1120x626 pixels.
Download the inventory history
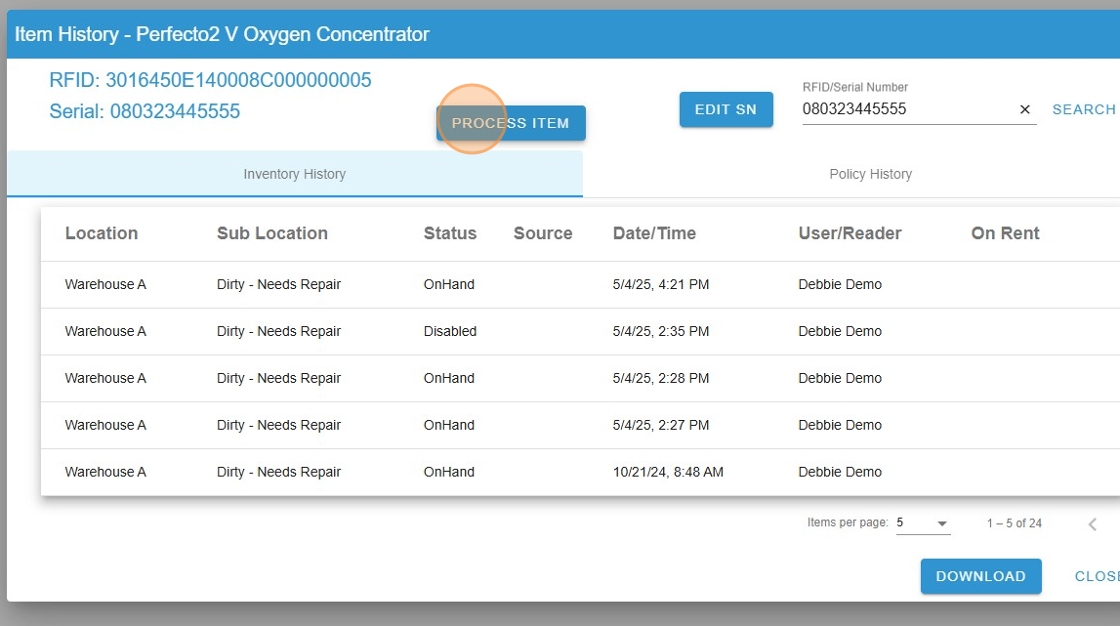click(x=980, y=576)
